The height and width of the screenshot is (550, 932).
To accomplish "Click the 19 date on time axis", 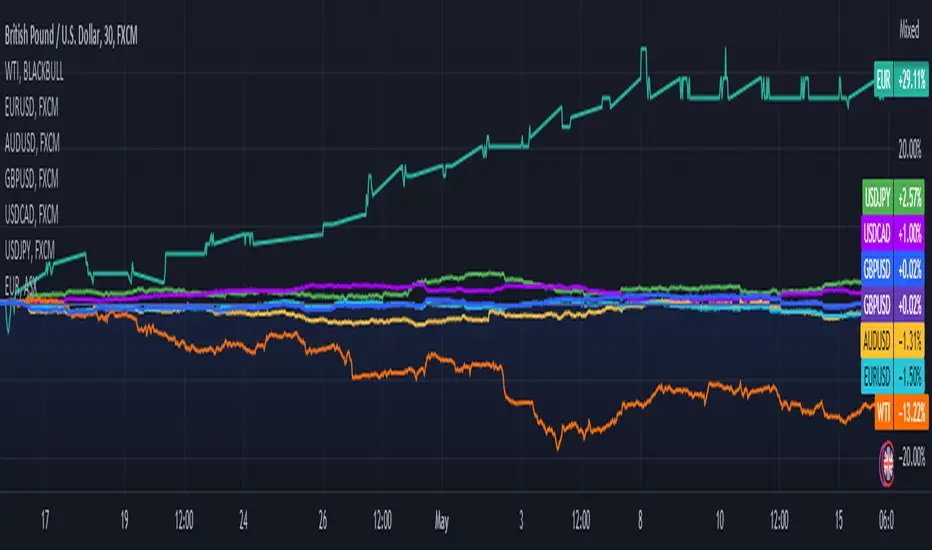I will [125, 520].
